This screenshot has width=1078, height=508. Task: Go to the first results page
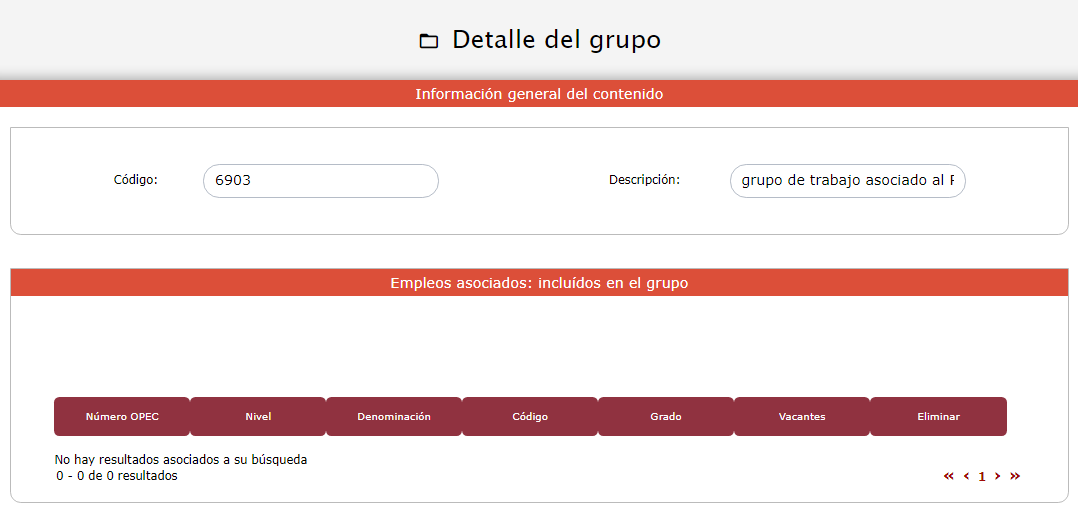949,477
